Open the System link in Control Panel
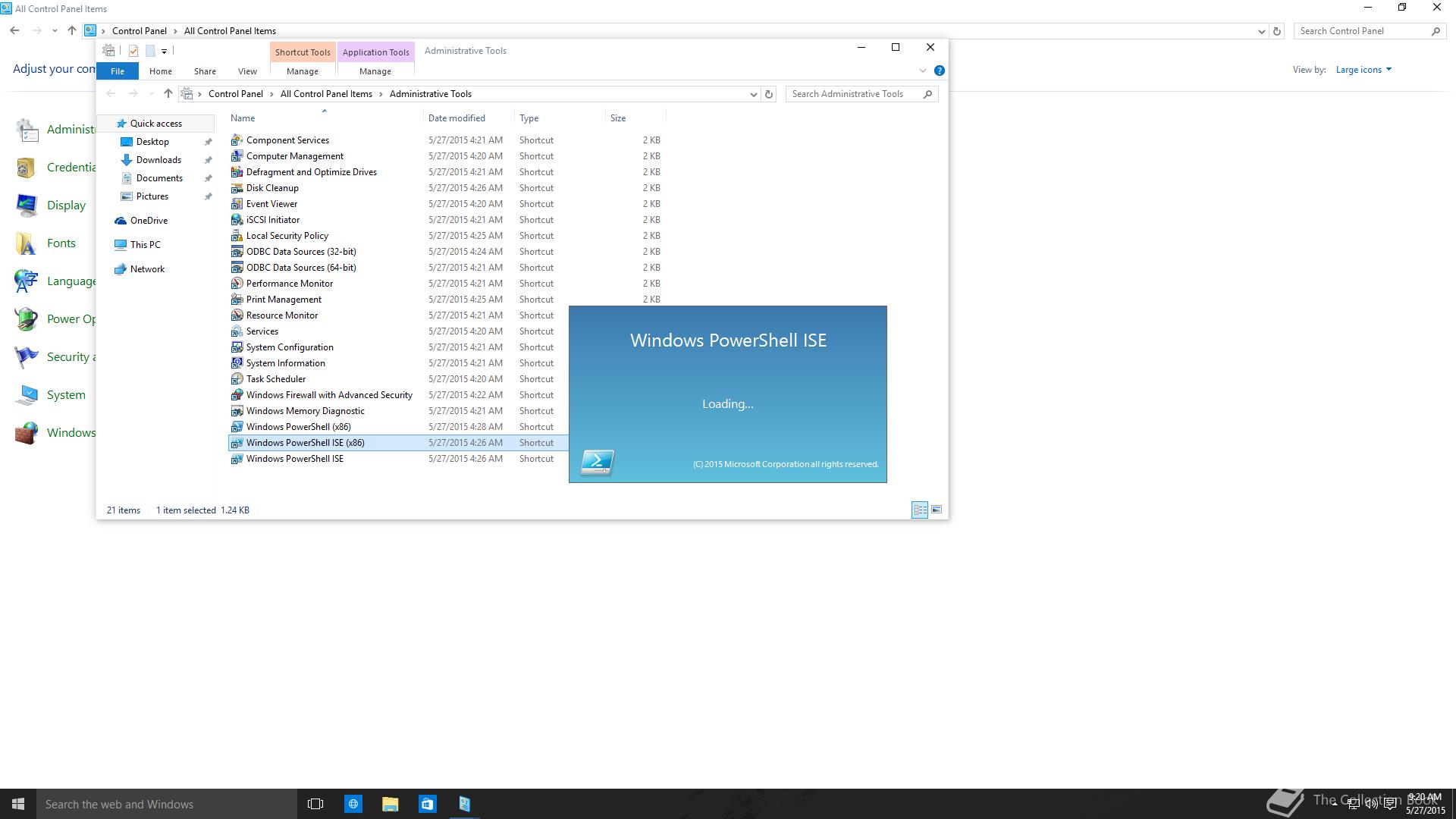 66,395
